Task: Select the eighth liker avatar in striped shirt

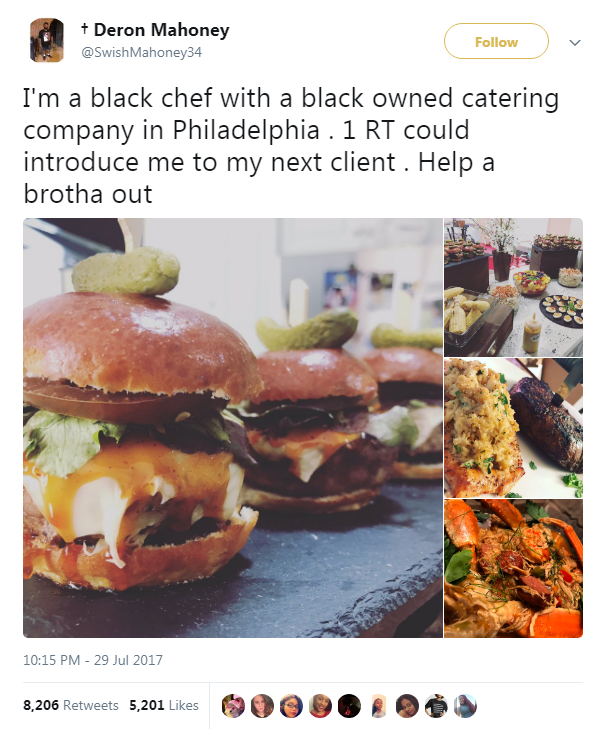Action: pyautogui.click(x=436, y=706)
